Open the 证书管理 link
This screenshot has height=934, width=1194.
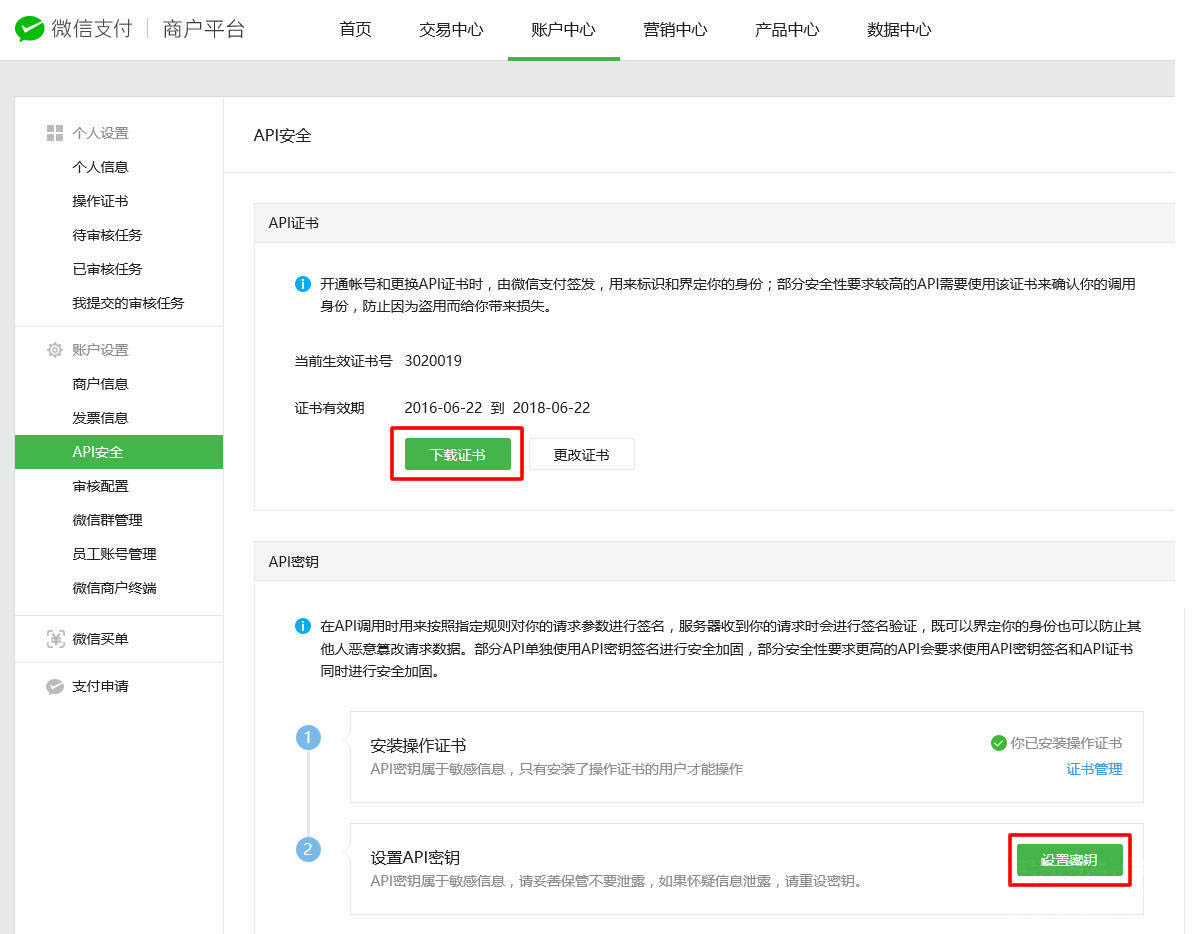pos(1094,769)
